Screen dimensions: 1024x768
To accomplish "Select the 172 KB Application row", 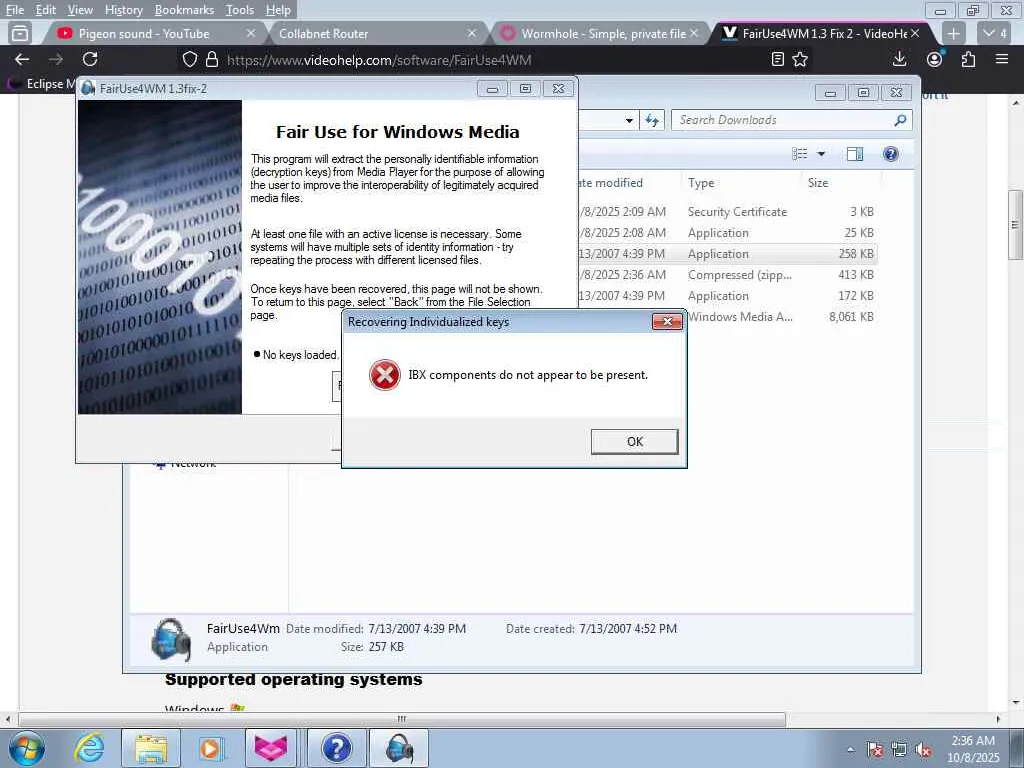I will 727,296.
